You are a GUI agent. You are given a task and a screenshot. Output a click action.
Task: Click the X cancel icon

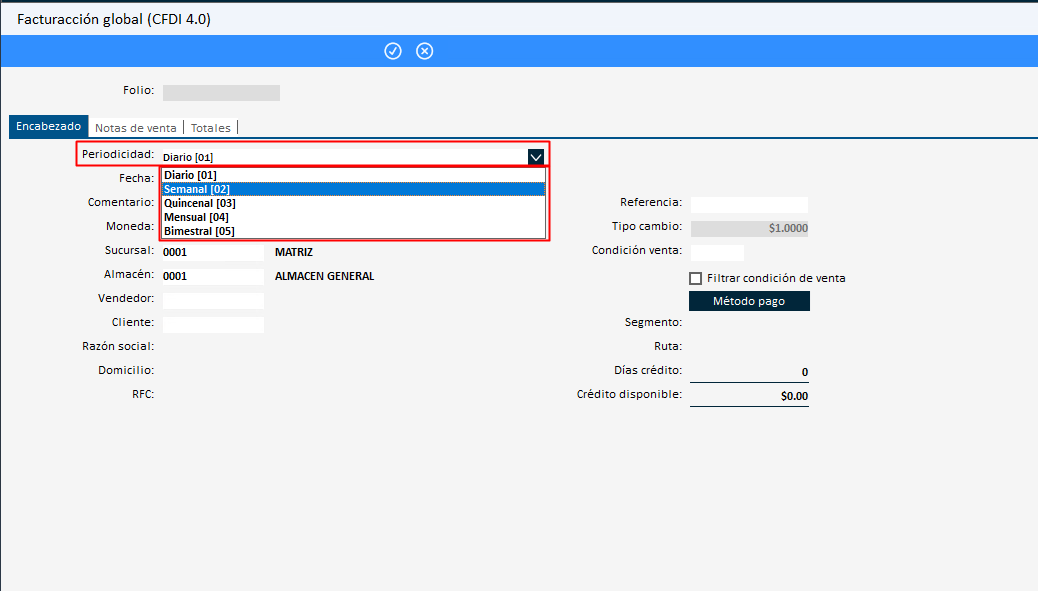[x=425, y=51]
